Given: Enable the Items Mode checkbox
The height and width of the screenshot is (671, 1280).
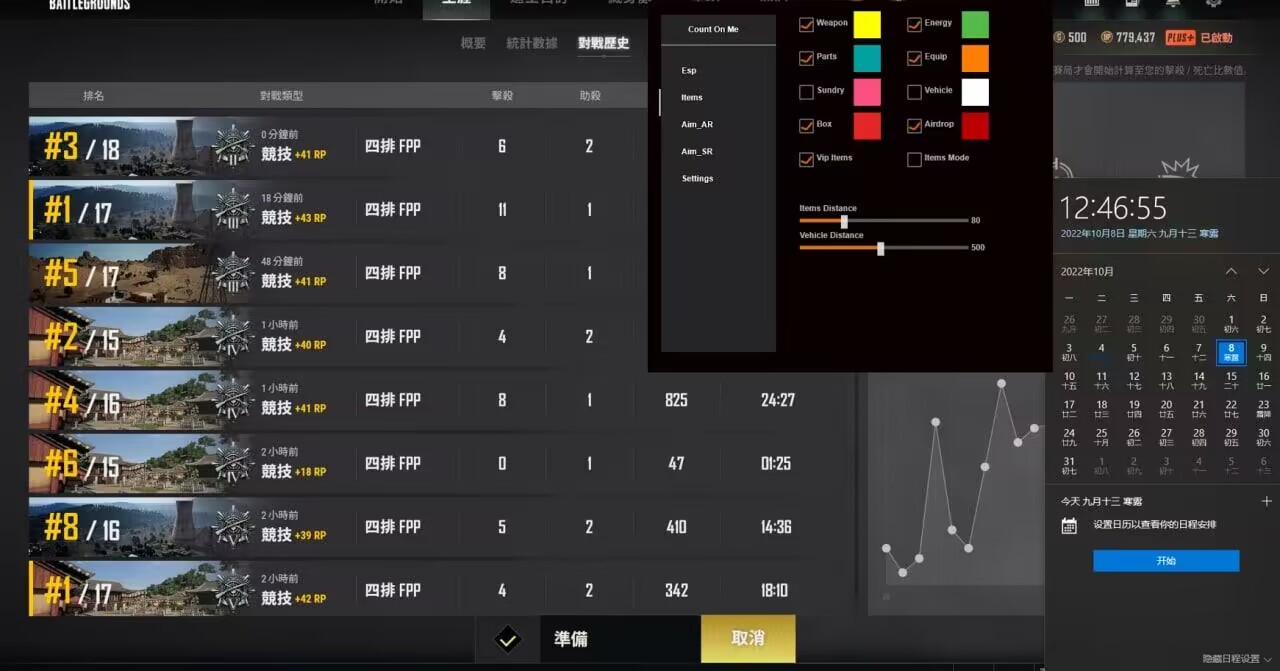Looking at the screenshot, I should pos(914,159).
